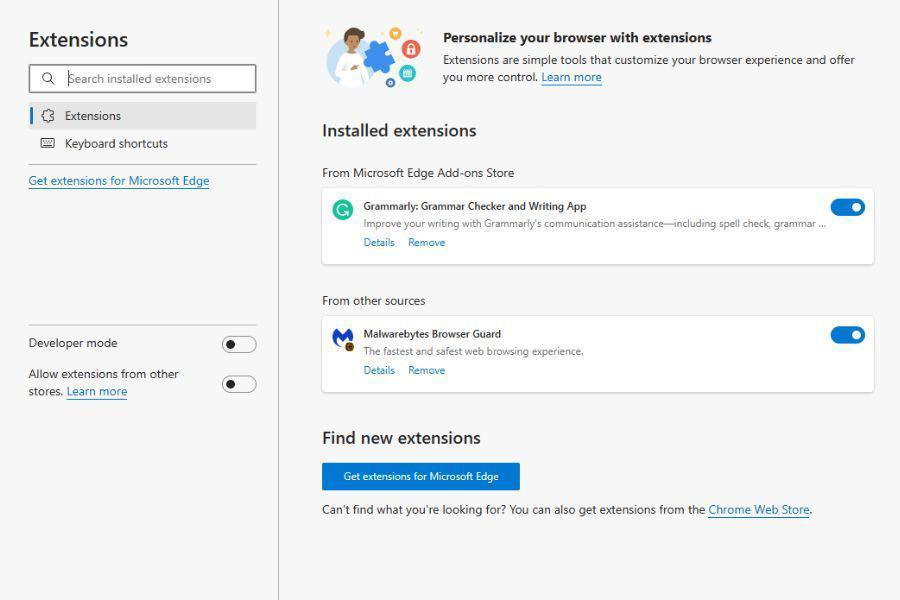This screenshot has height=600, width=900.
Task: Open sidebar Get extensions for Microsoft Edge link
Action: click(x=119, y=181)
